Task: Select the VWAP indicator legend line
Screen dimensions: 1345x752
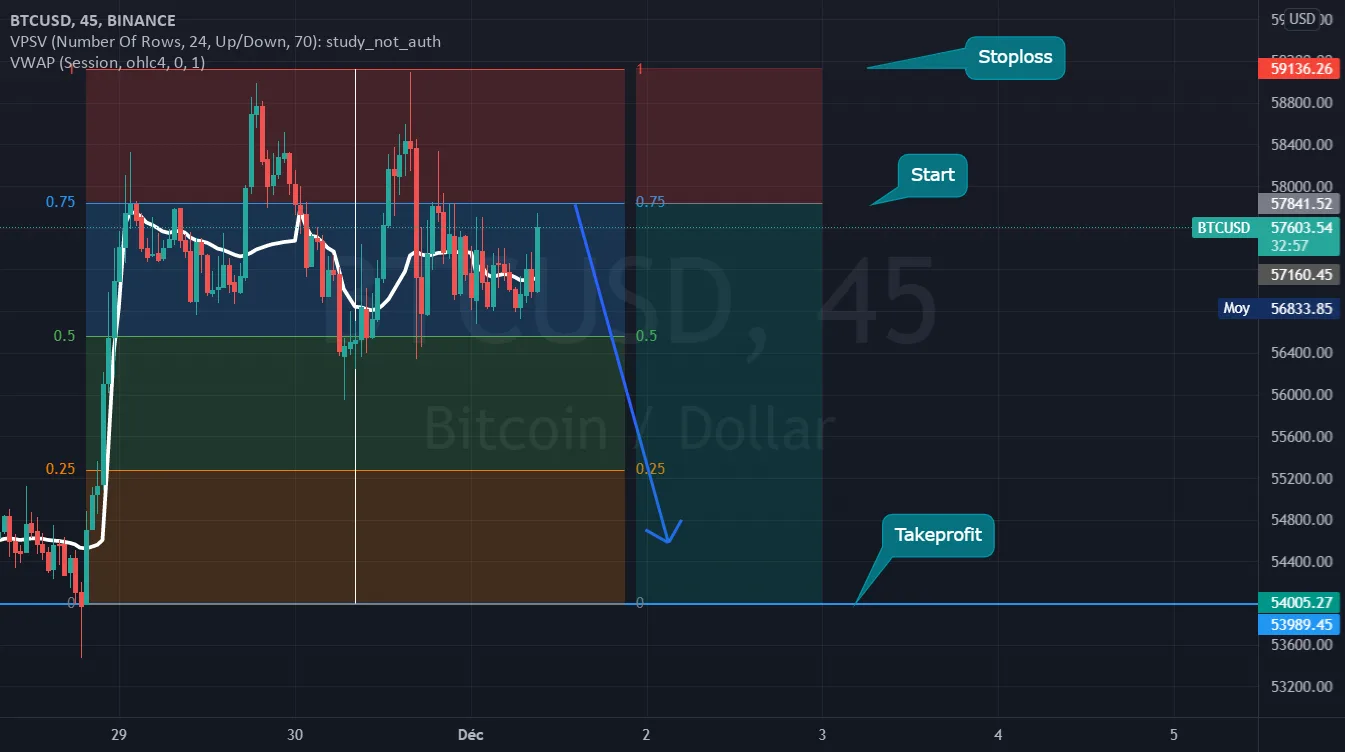Action: (107, 63)
